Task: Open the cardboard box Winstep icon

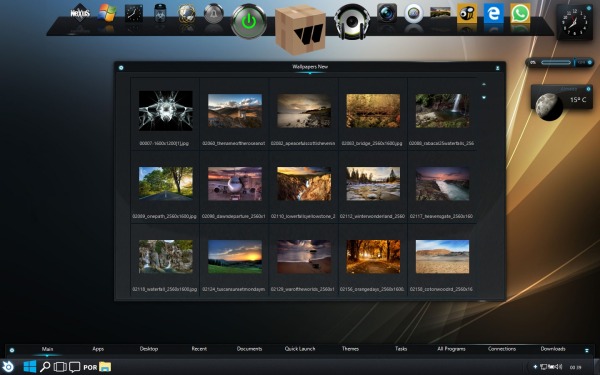Action: [300, 29]
